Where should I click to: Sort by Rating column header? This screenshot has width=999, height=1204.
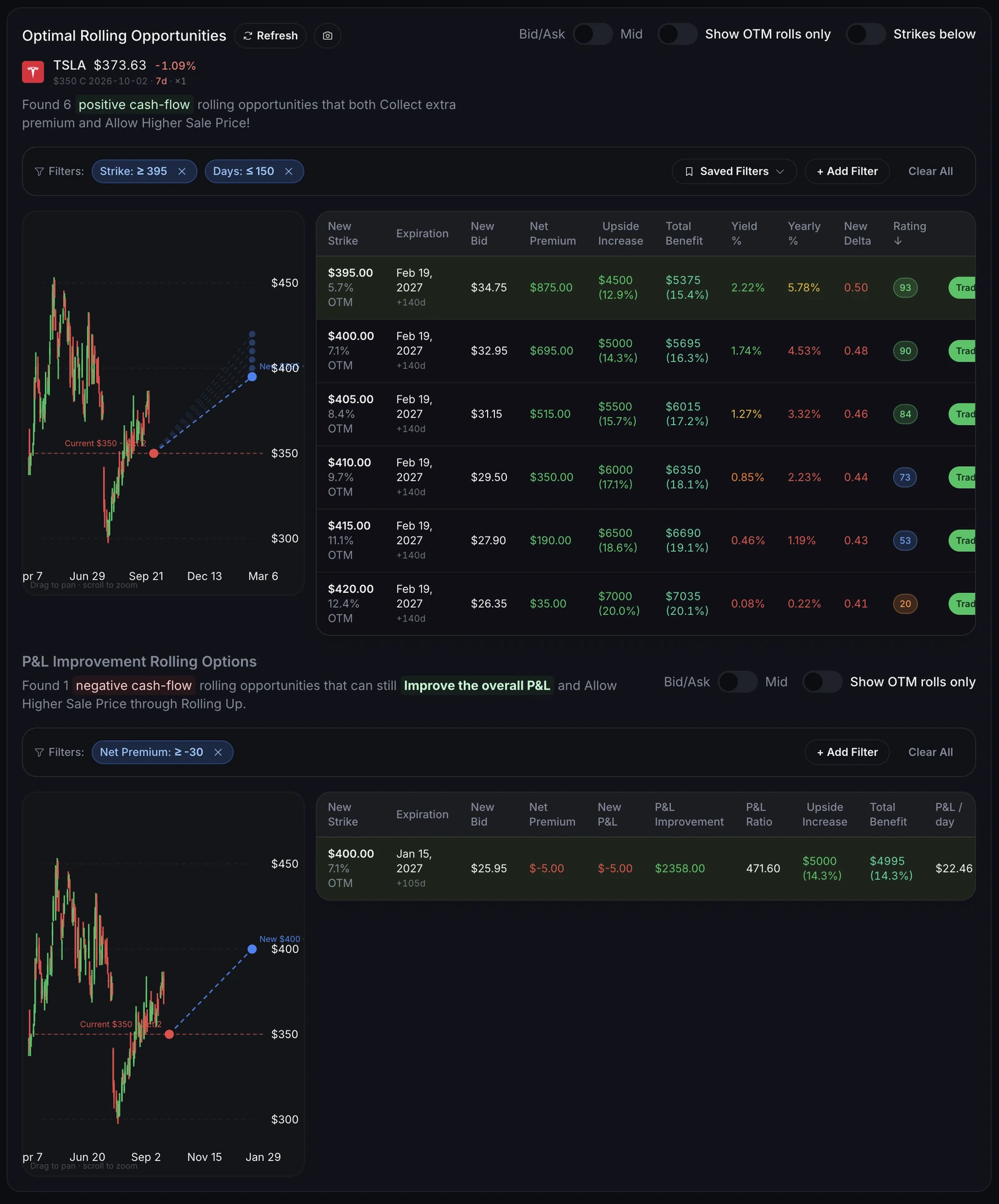909,233
